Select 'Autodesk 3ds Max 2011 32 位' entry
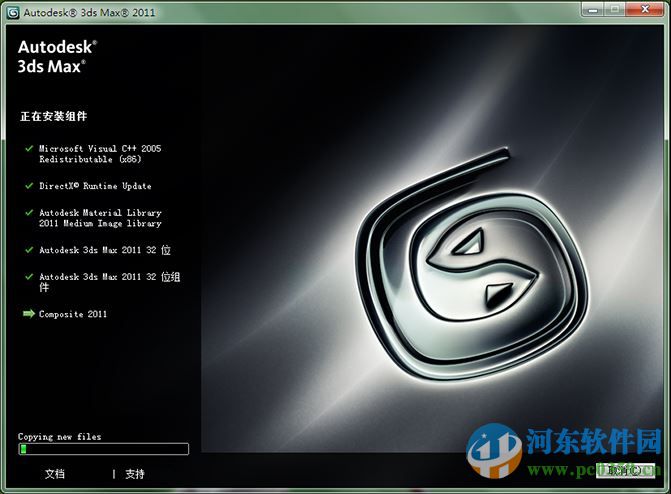Image resolution: width=671 pixels, height=494 pixels. [x=105, y=250]
